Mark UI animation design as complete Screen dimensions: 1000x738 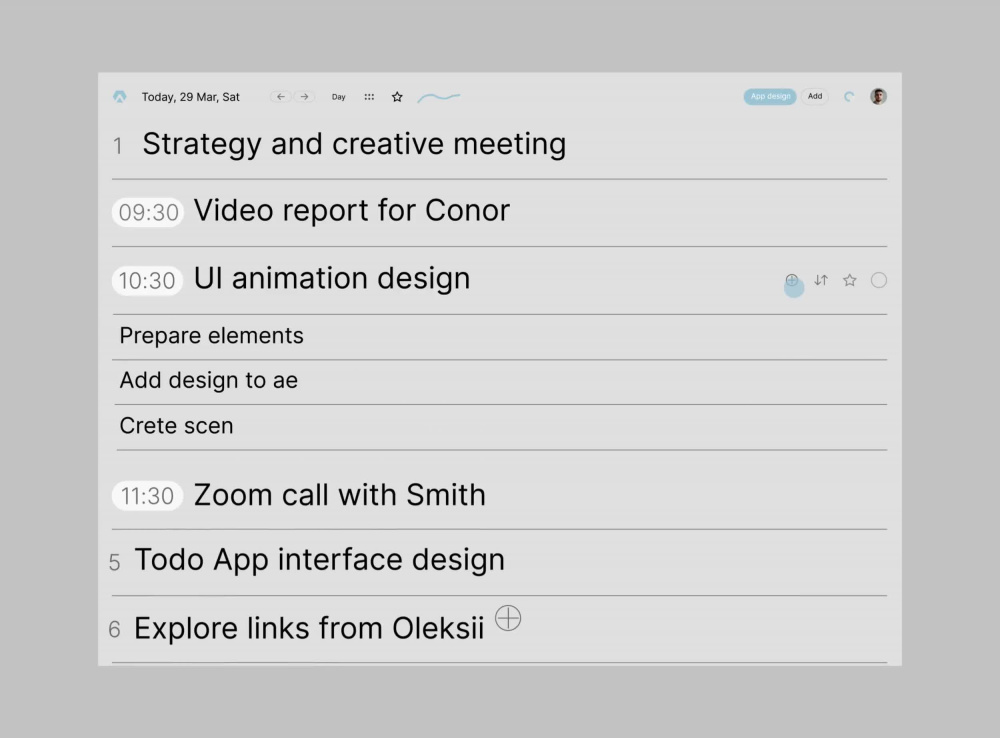coord(879,280)
